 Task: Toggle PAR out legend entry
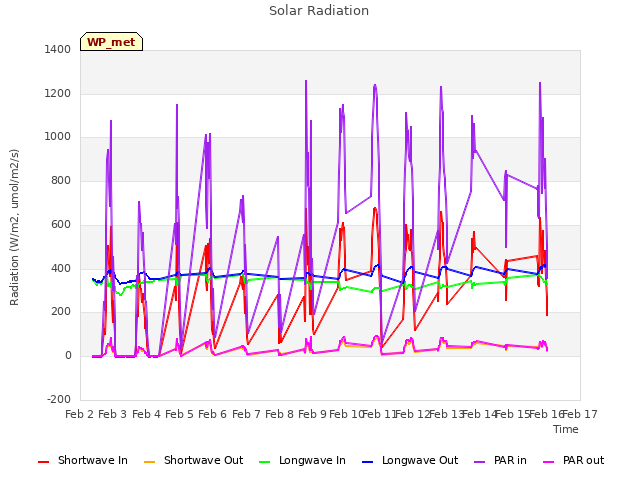tap(573, 461)
